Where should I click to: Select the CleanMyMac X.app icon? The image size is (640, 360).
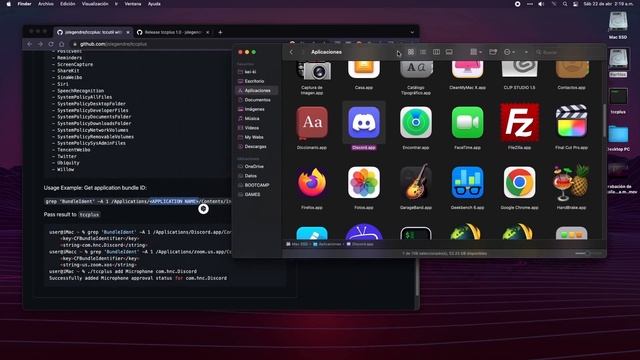(467, 69)
